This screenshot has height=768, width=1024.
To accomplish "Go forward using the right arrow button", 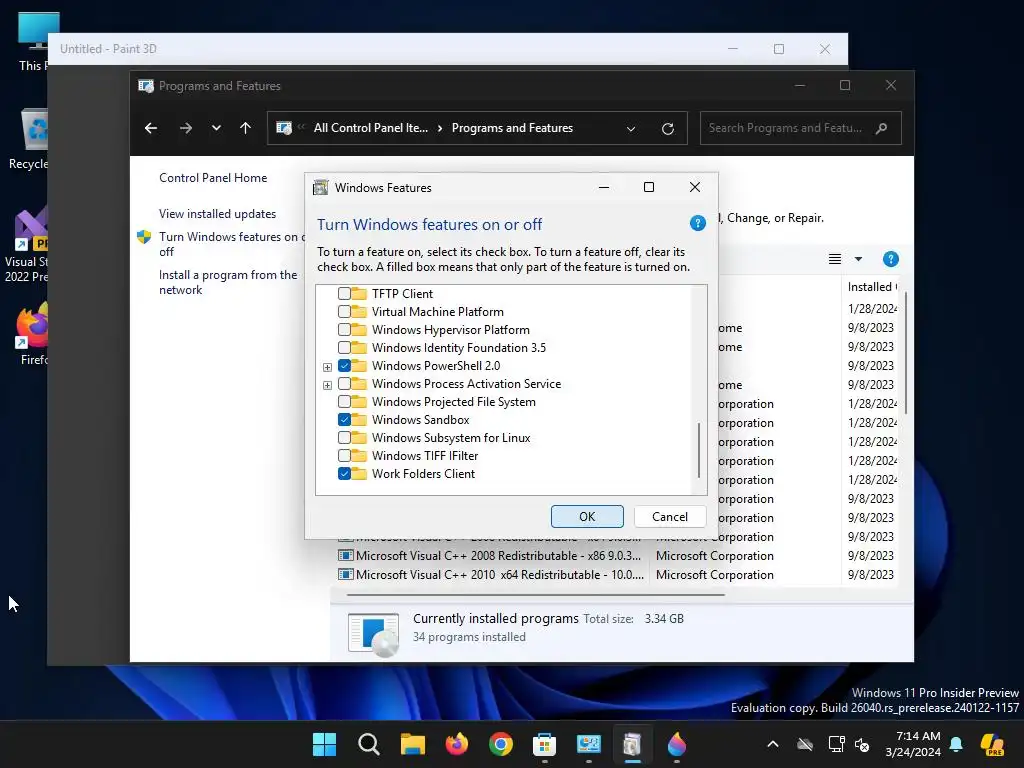I will [186, 128].
